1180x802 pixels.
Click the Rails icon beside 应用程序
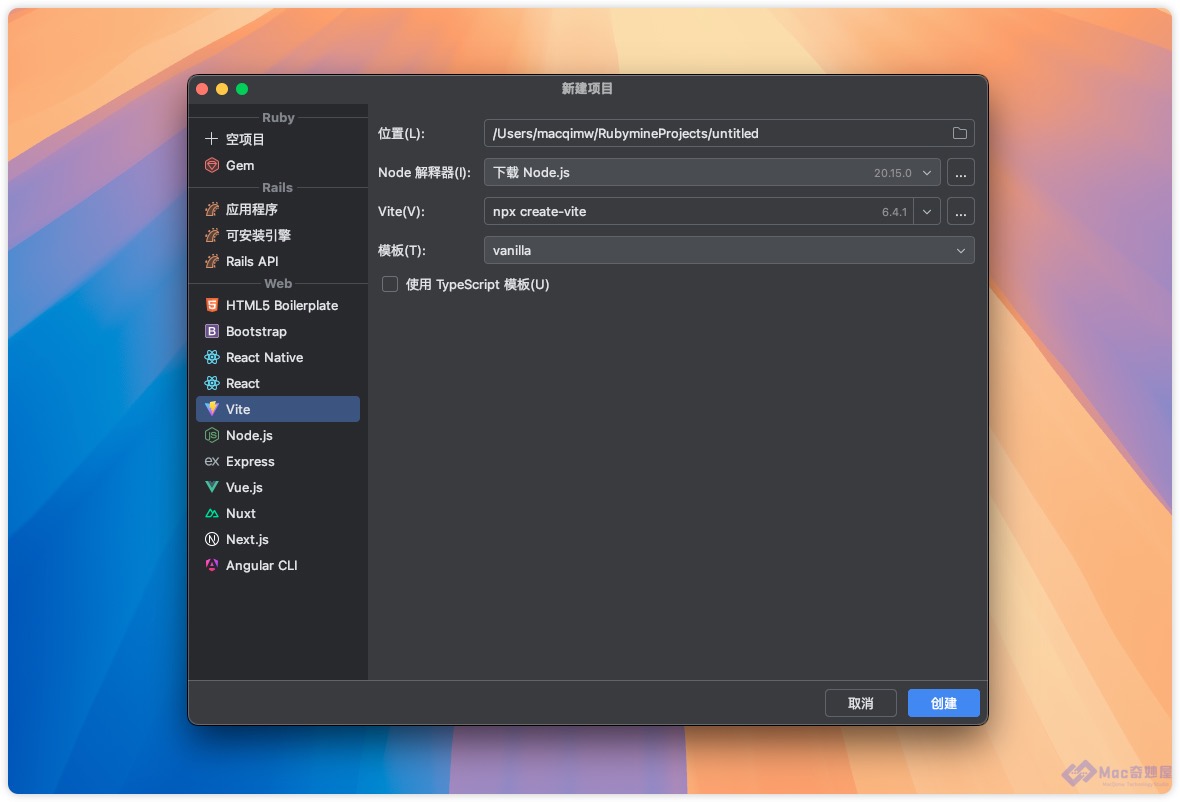click(x=212, y=209)
